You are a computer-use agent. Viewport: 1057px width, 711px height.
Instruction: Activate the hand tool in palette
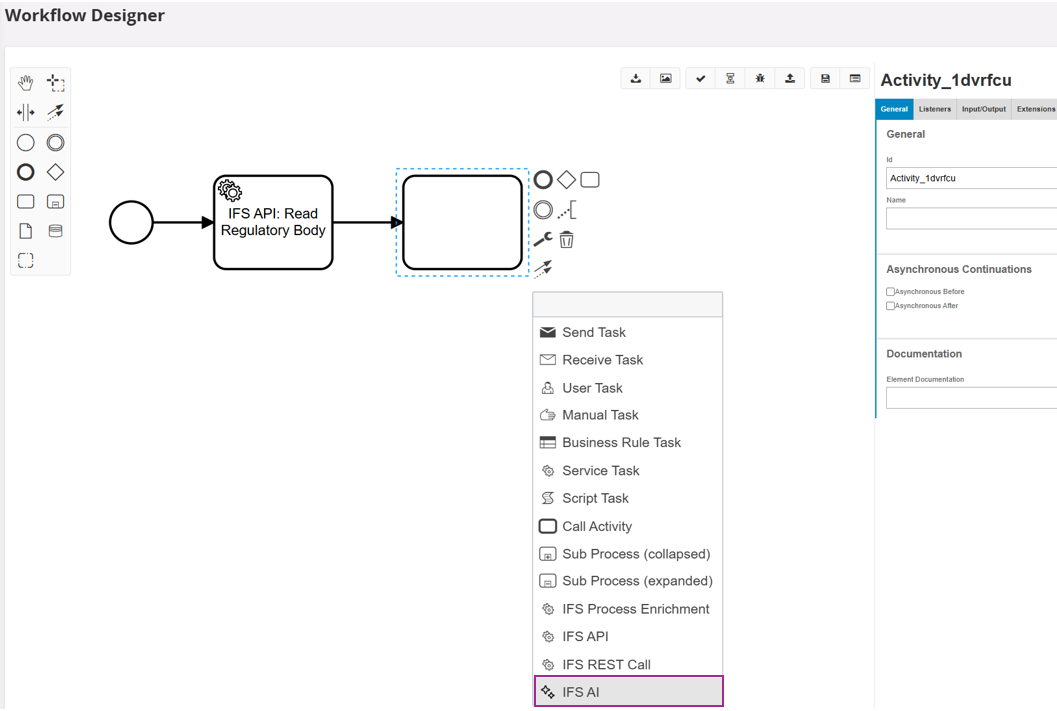(x=26, y=83)
